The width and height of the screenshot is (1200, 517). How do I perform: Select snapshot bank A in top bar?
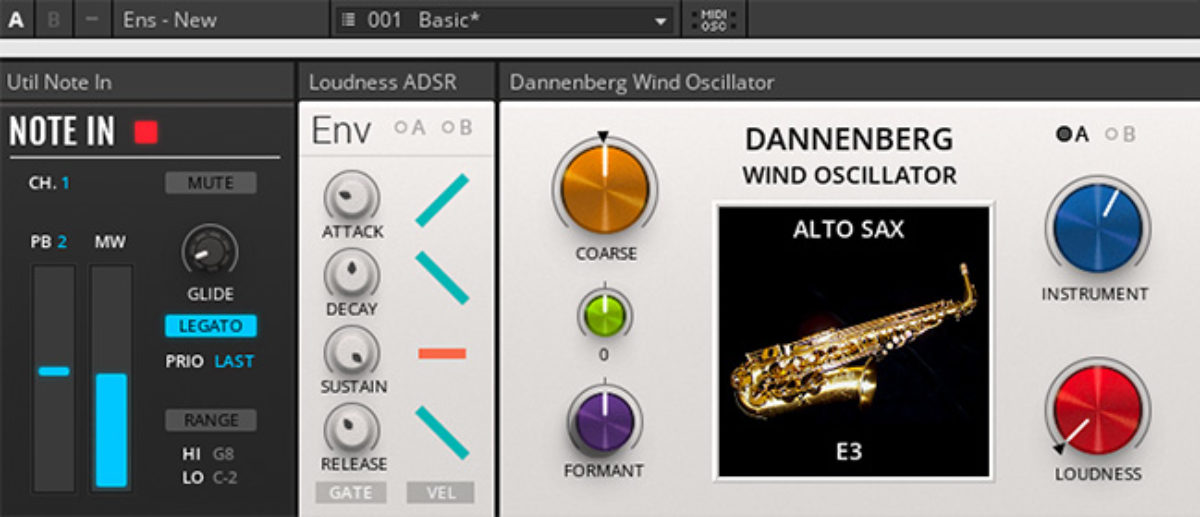(17, 19)
